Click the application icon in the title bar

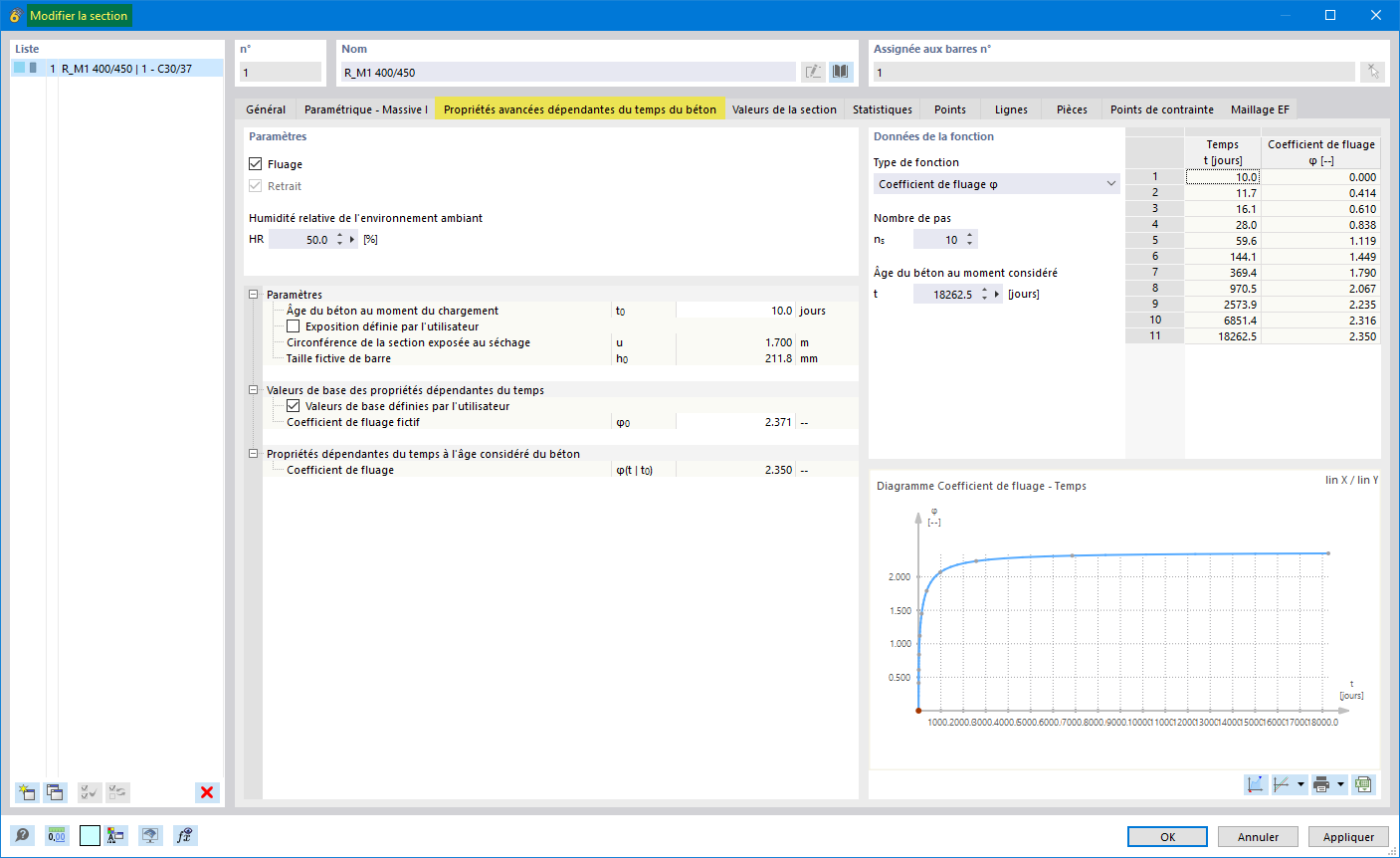[15, 16]
